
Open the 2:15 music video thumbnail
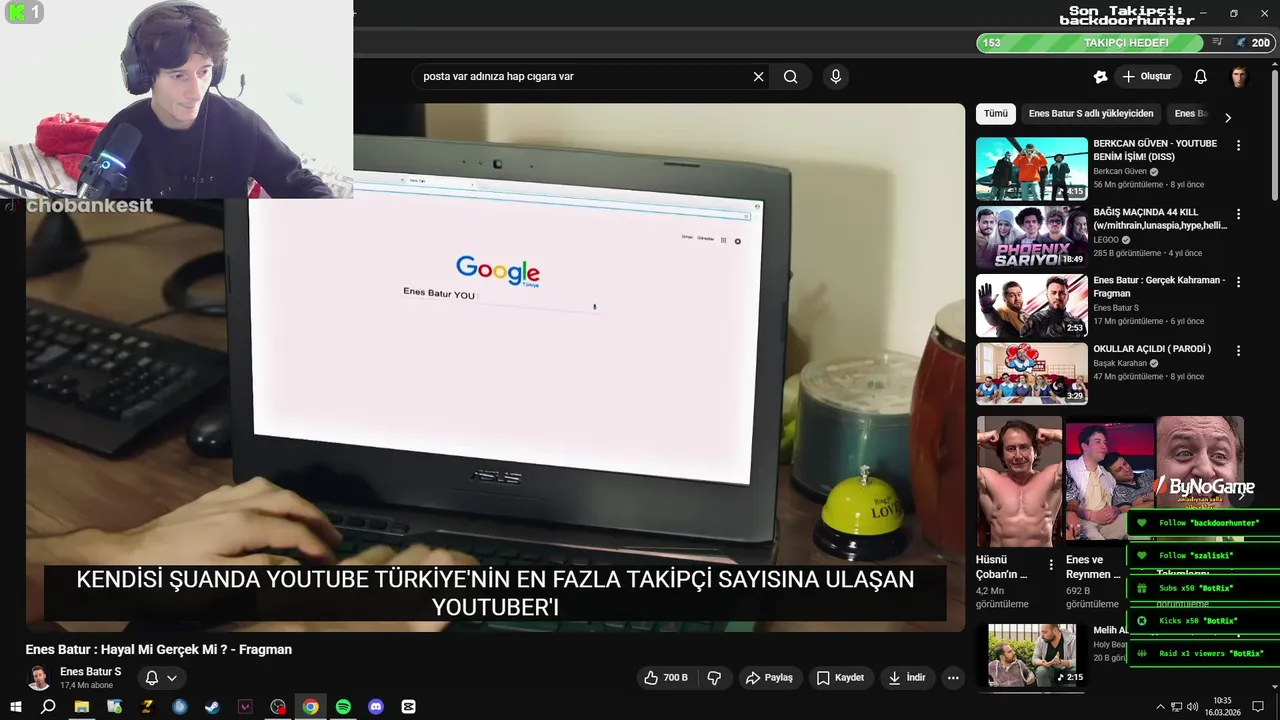pos(1032,655)
